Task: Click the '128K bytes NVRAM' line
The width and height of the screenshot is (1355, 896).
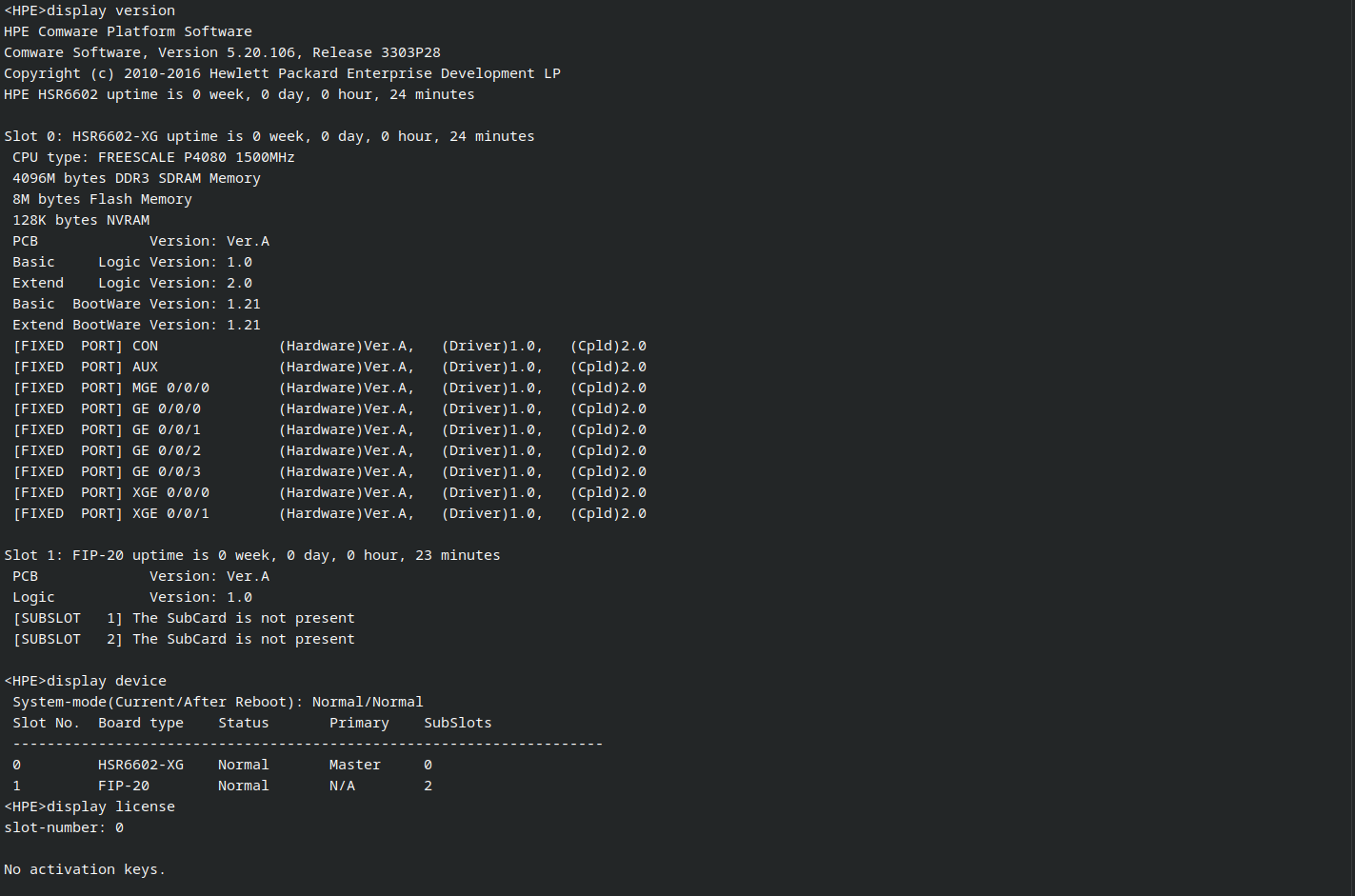Action: tap(81, 220)
